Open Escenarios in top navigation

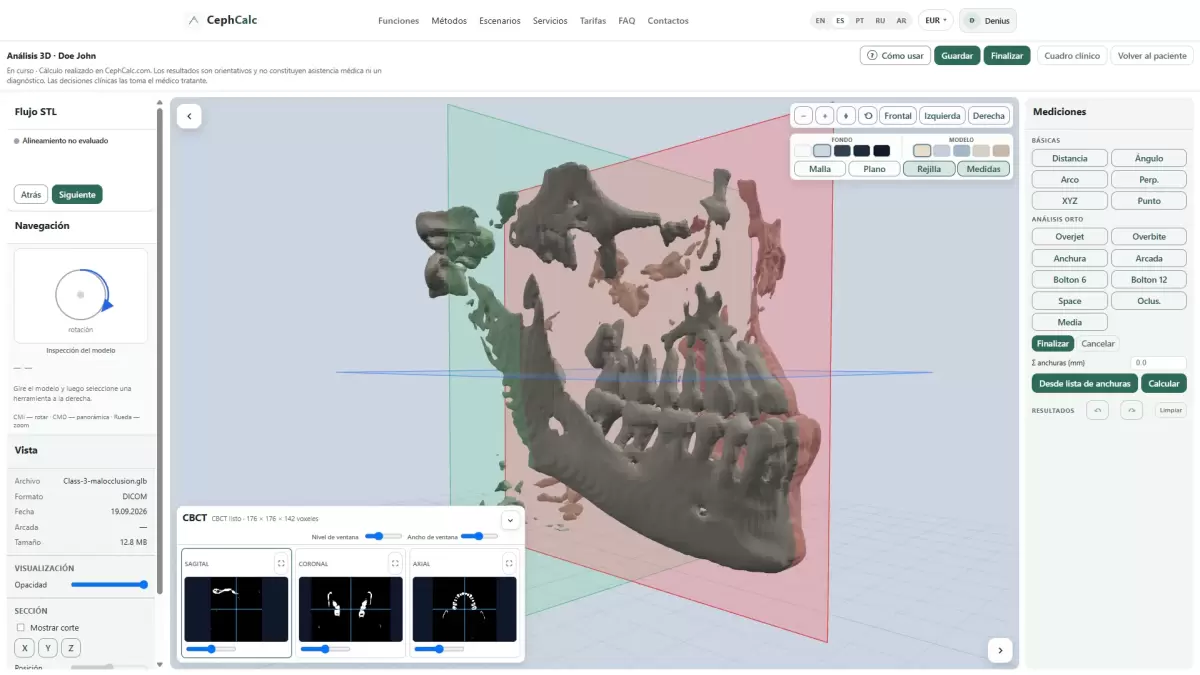(x=500, y=21)
